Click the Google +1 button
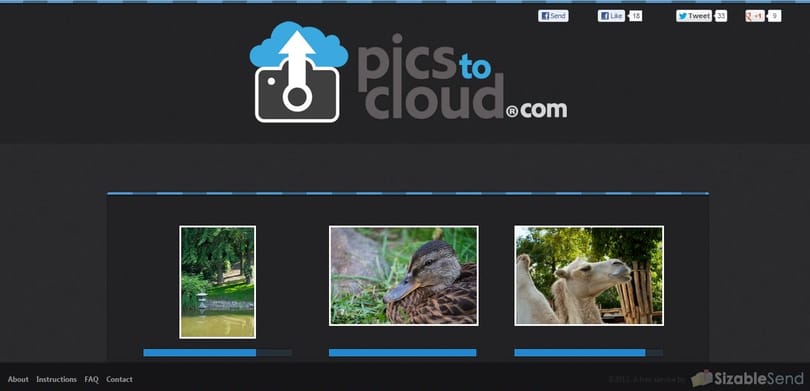 [755, 16]
